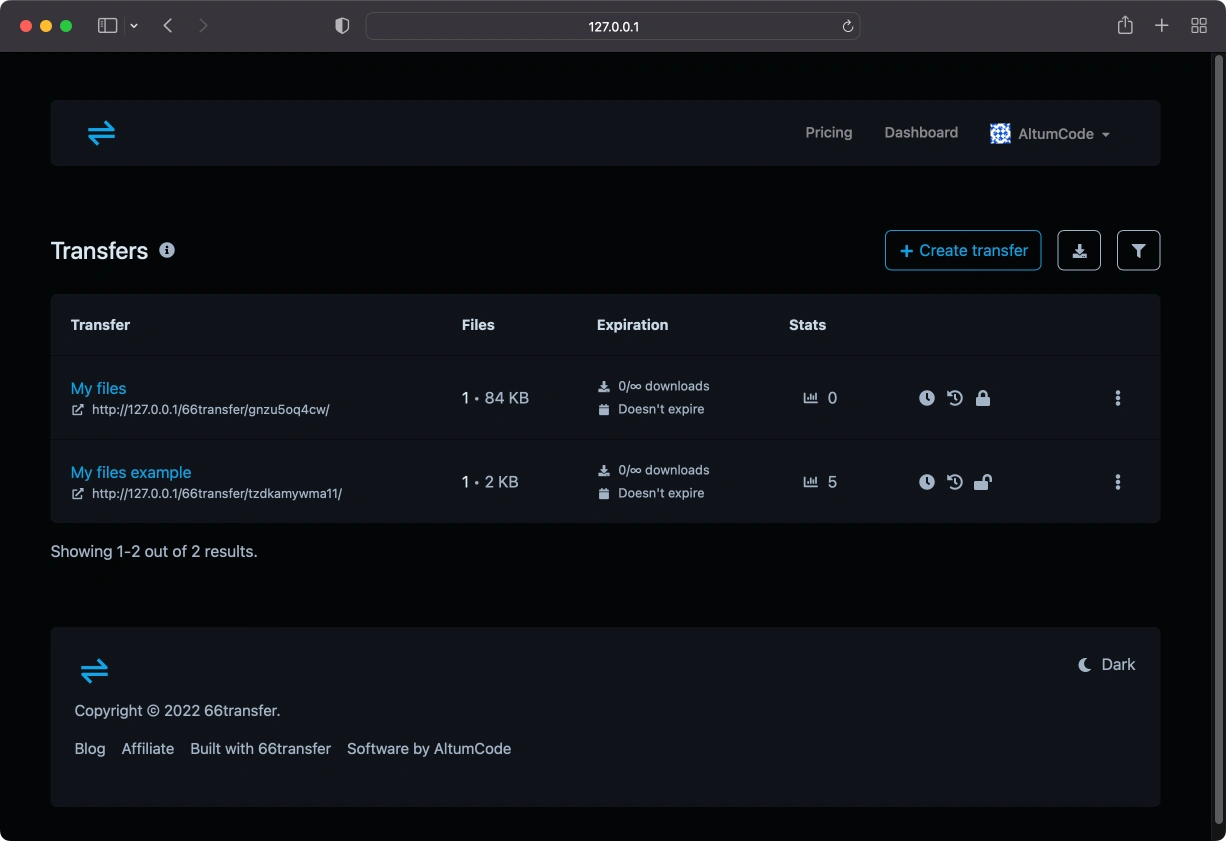This screenshot has height=841, width=1226.
Task: Expand the Safari sidebar dropdown arrow
Action: tap(134, 26)
